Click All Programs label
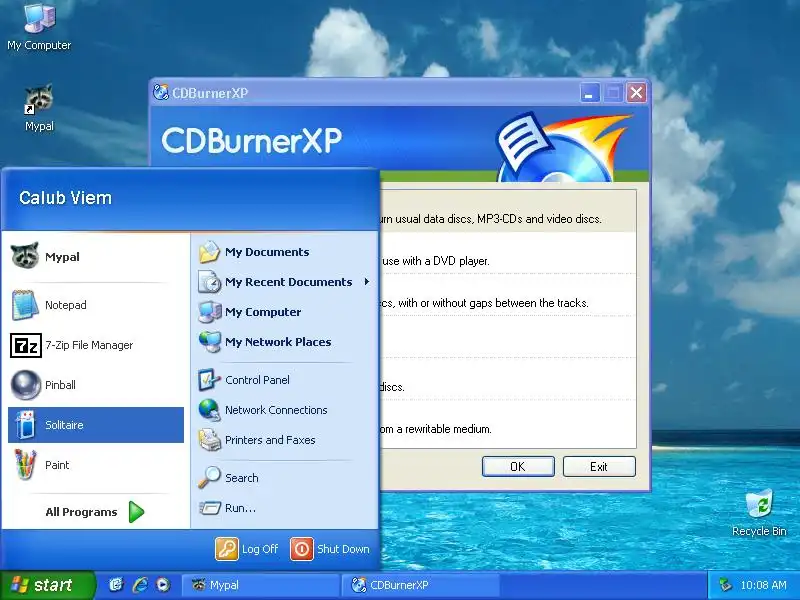This screenshot has width=800, height=600. point(81,512)
